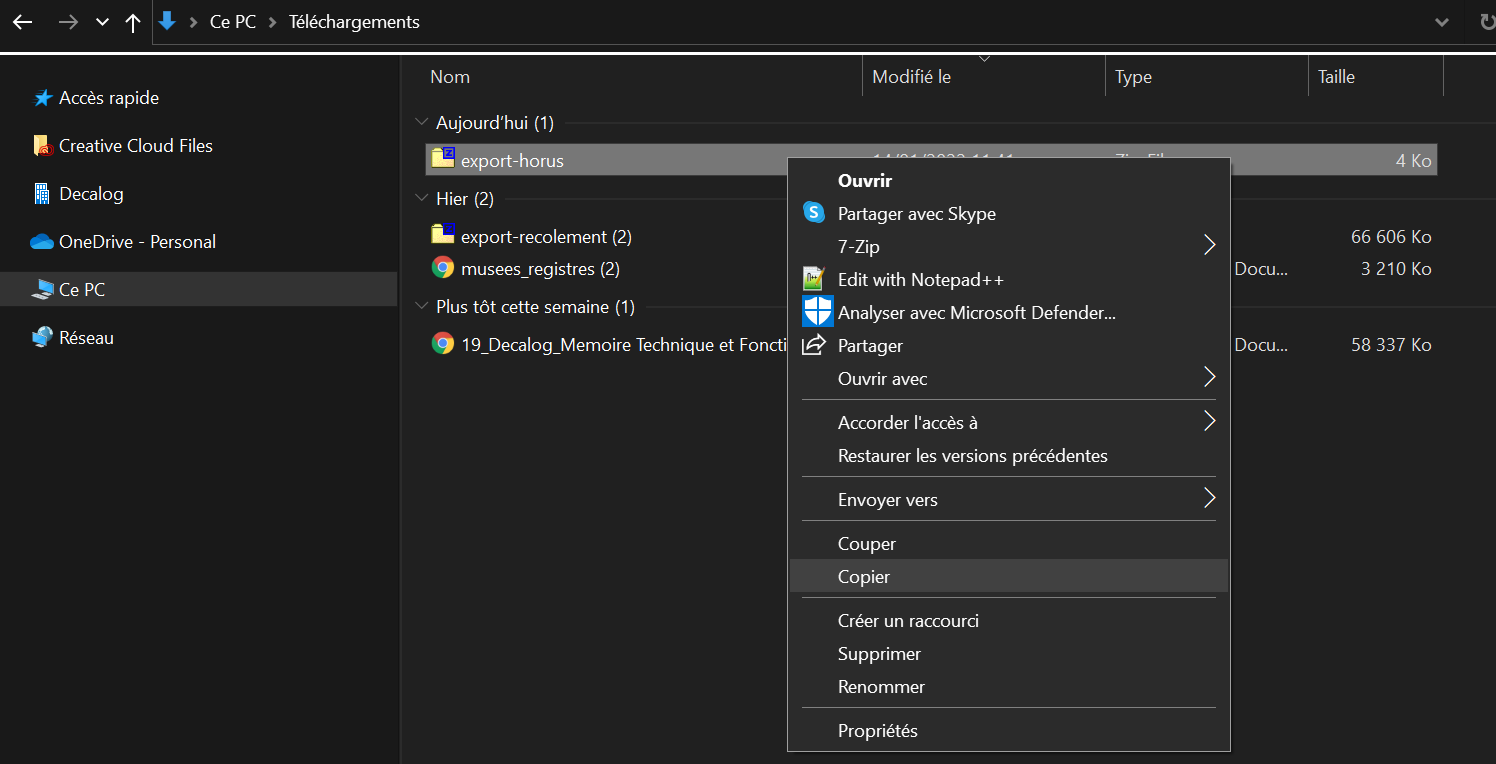Click the Microsoft Defender shield icon
The height and width of the screenshot is (764, 1496).
(x=817, y=312)
